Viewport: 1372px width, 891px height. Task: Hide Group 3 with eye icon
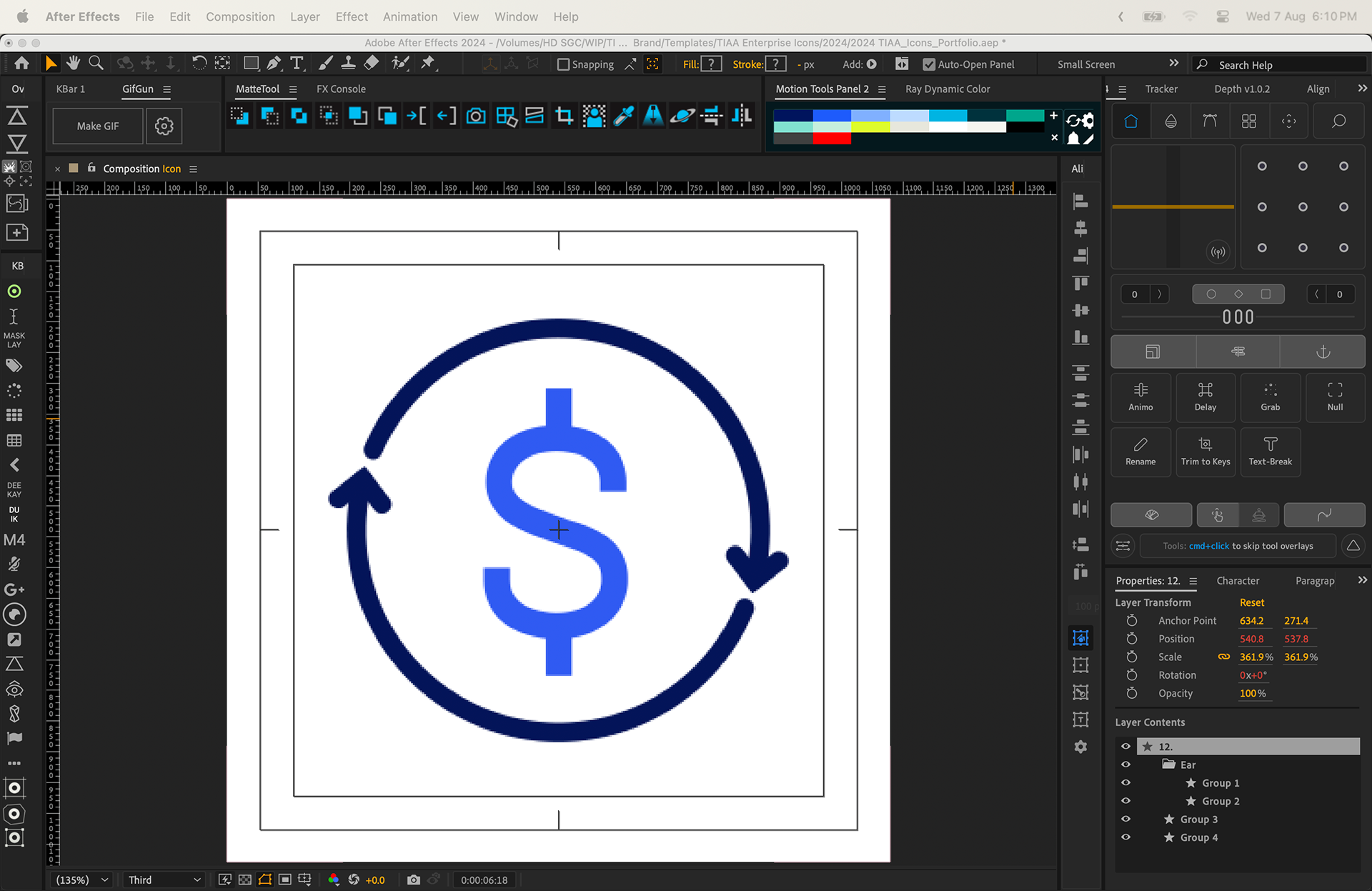click(x=1126, y=820)
